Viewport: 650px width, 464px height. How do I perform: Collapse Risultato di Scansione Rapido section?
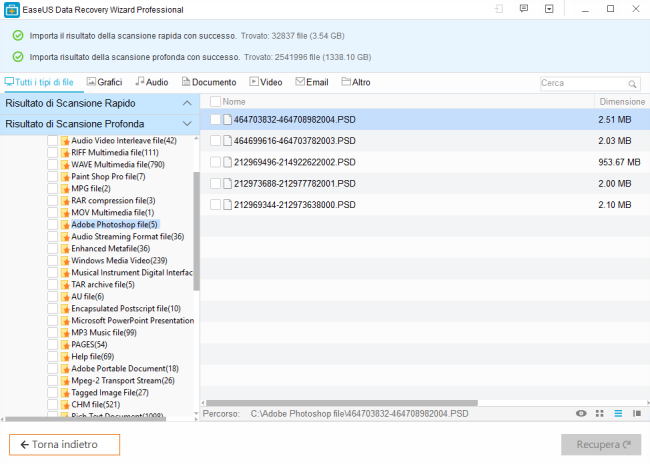click(187, 103)
